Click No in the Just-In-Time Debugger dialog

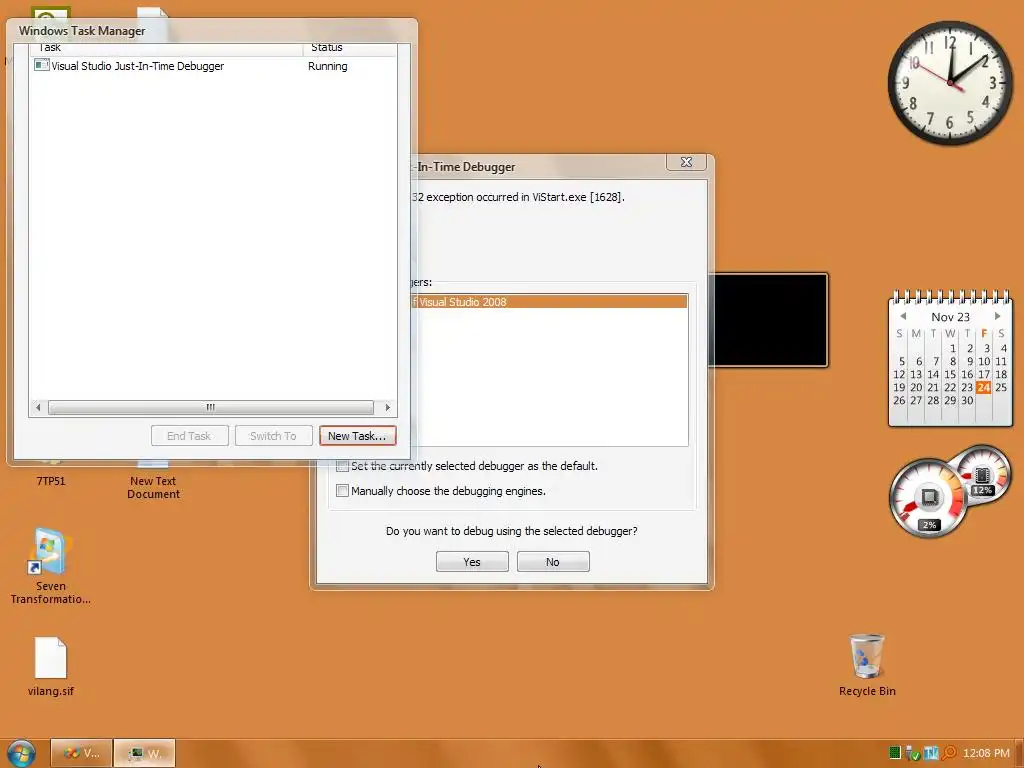(x=553, y=562)
